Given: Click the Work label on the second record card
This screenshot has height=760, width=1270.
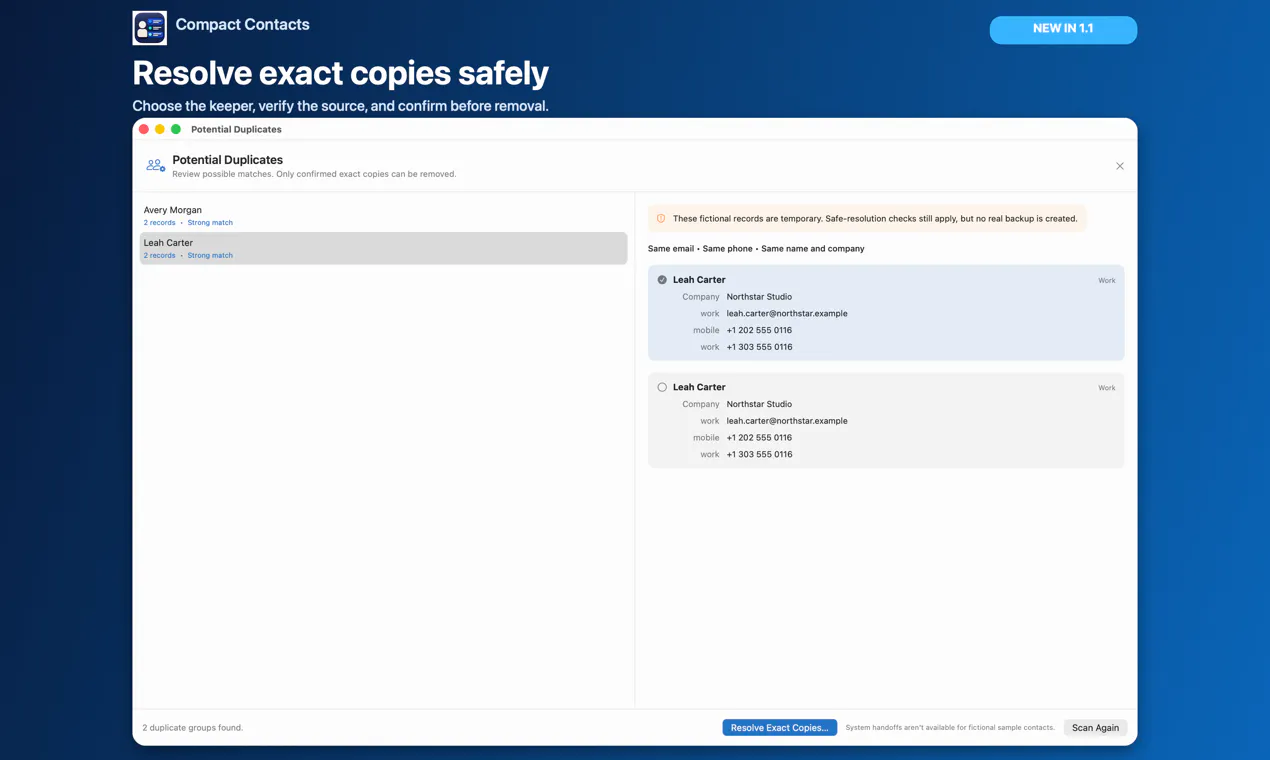Looking at the screenshot, I should tap(1106, 388).
